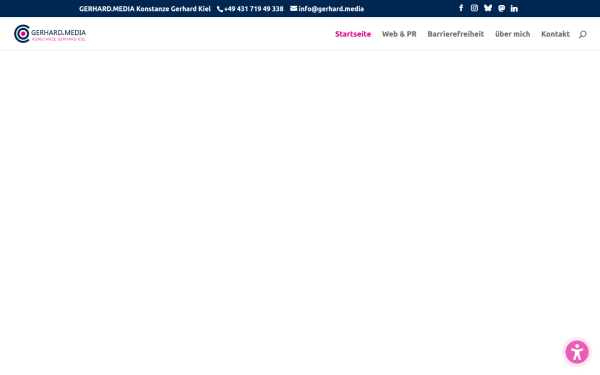Go to the über mich page
Screen dimensions: 600x375
512,34
